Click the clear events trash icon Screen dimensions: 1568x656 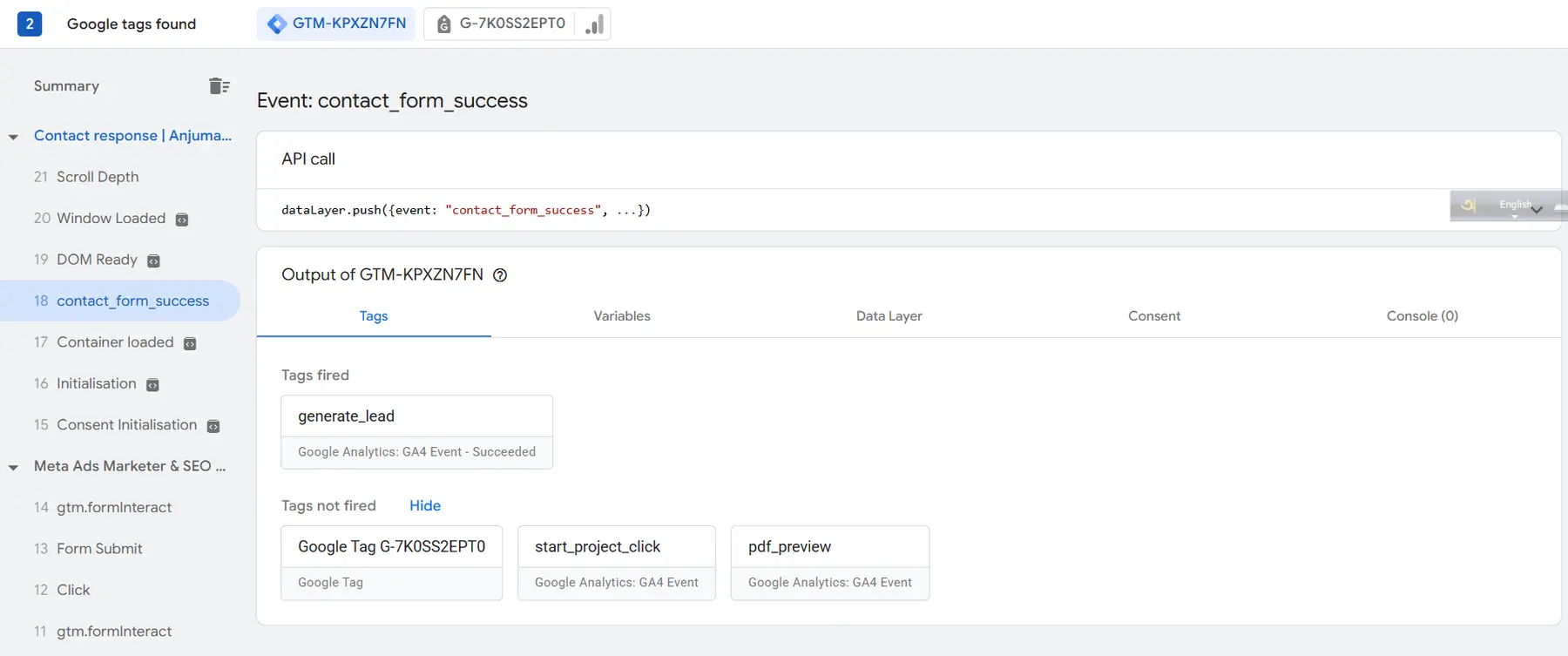coord(220,85)
